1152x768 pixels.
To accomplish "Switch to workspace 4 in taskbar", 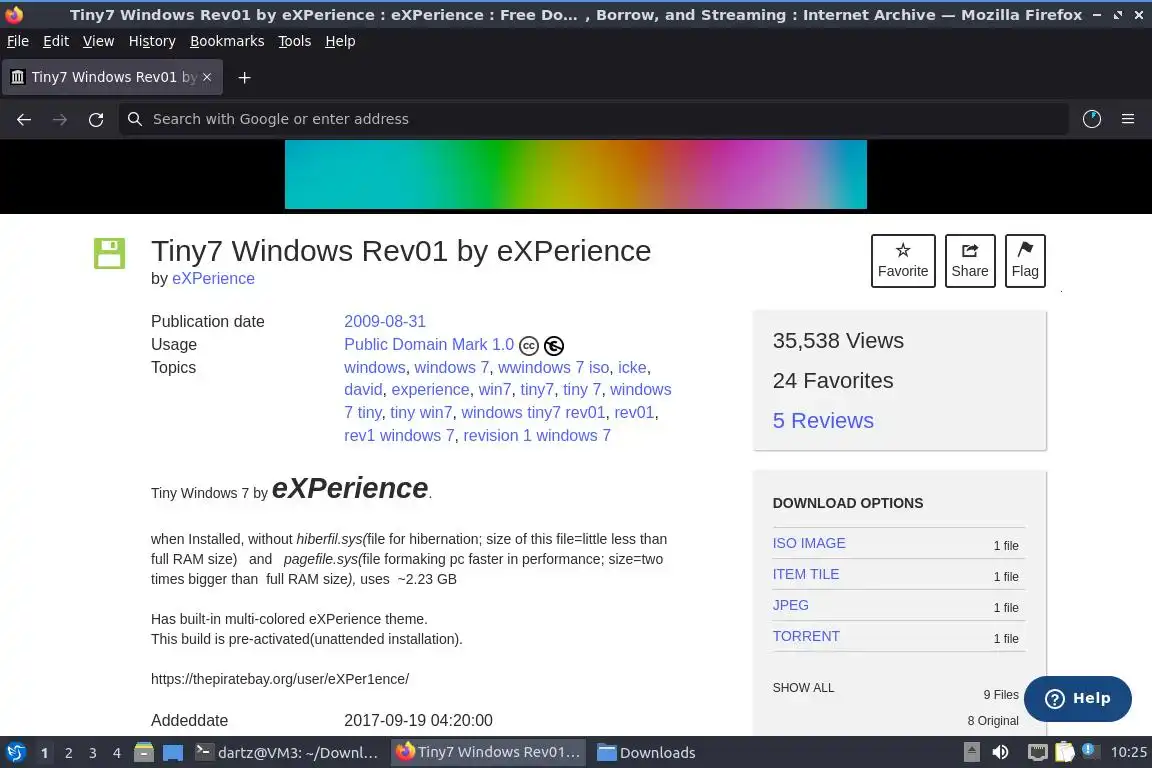I will click(117, 753).
